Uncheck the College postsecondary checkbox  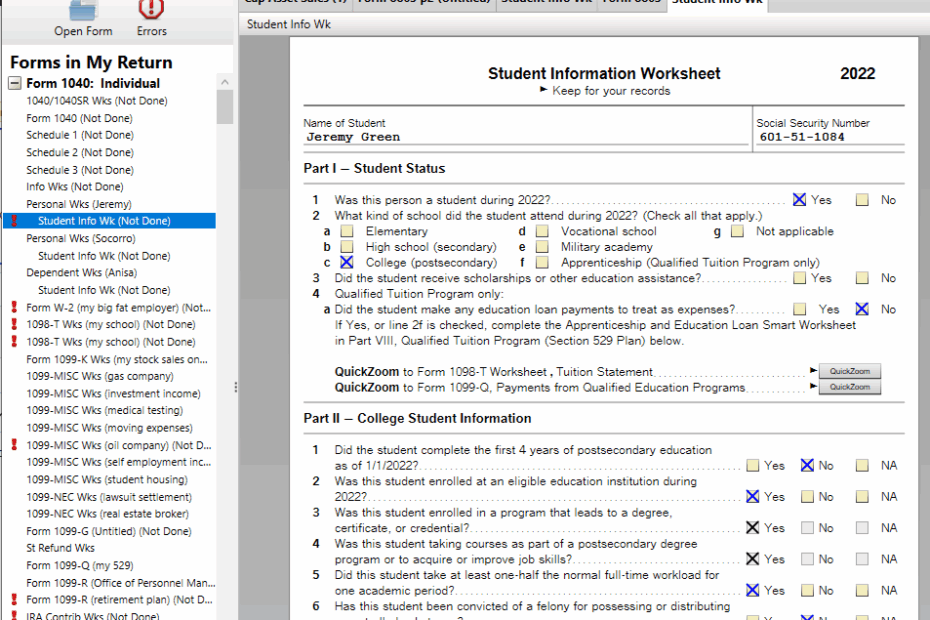346,262
